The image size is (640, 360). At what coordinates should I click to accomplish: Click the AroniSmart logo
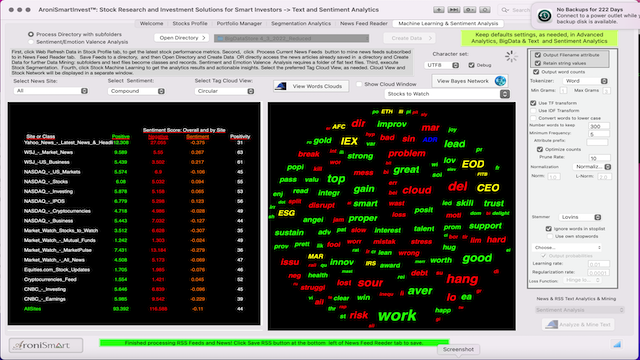pos(46,345)
